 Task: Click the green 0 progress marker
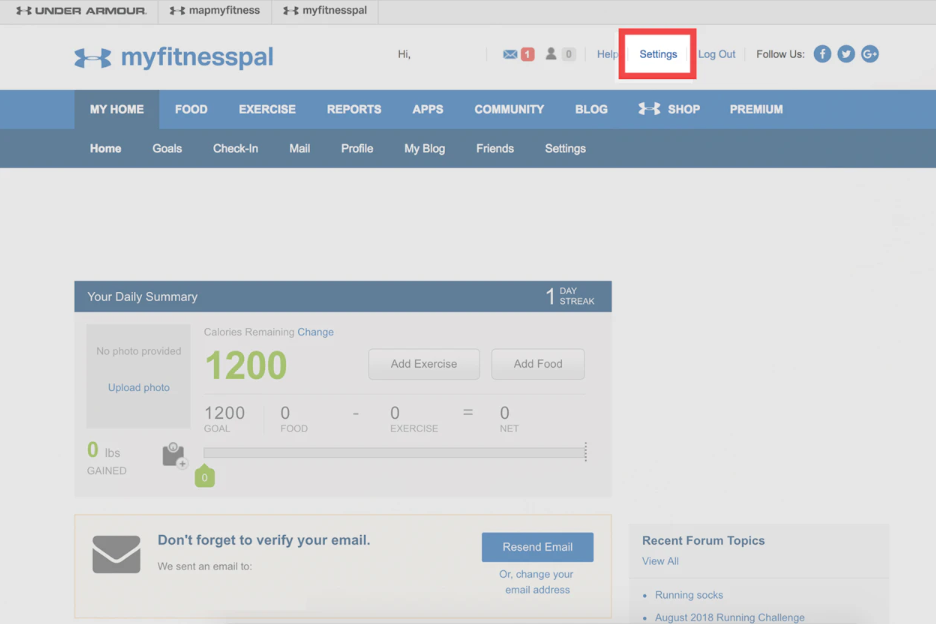pyautogui.click(x=204, y=476)
